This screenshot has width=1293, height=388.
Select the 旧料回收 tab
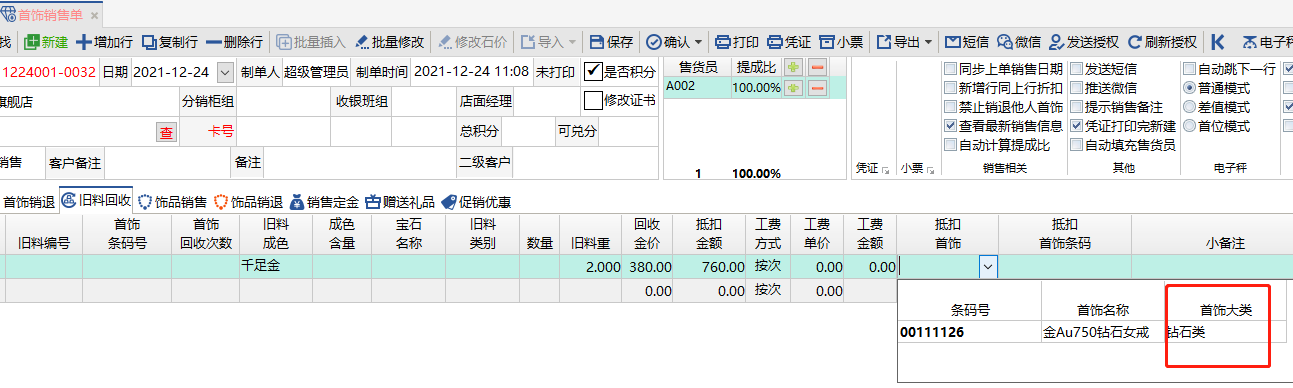tap(96, 201)
